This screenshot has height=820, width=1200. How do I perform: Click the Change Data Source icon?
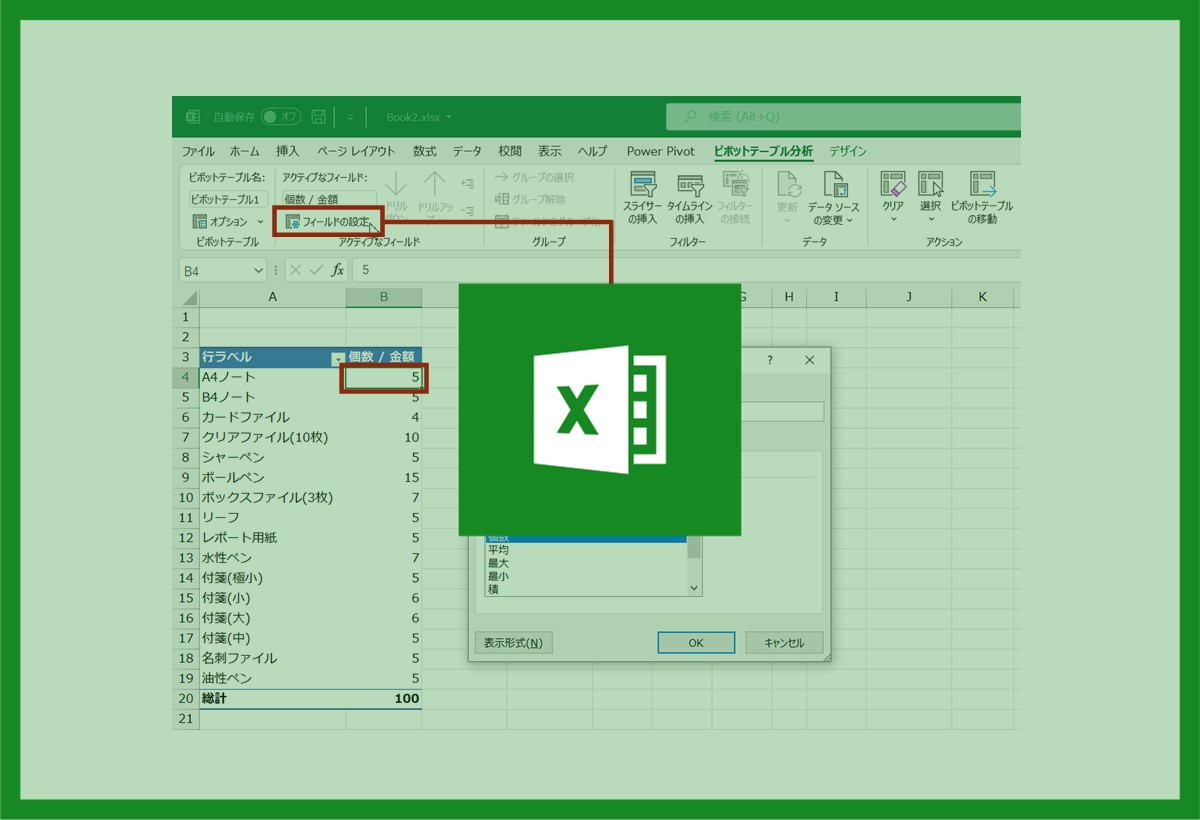(x=834, y=186)
